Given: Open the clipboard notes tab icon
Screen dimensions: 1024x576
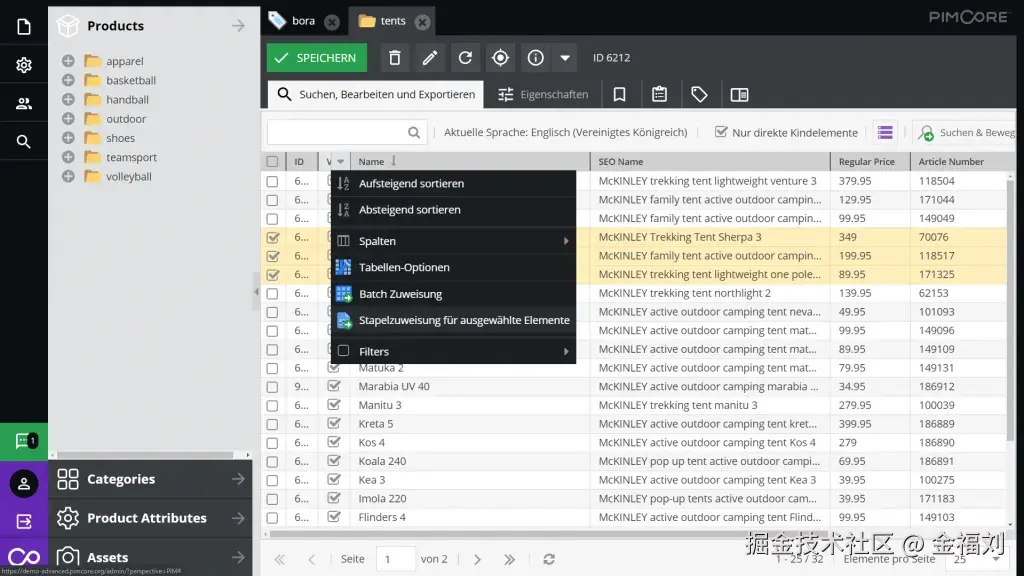Looking at the screenshot, I should [660, 95].
